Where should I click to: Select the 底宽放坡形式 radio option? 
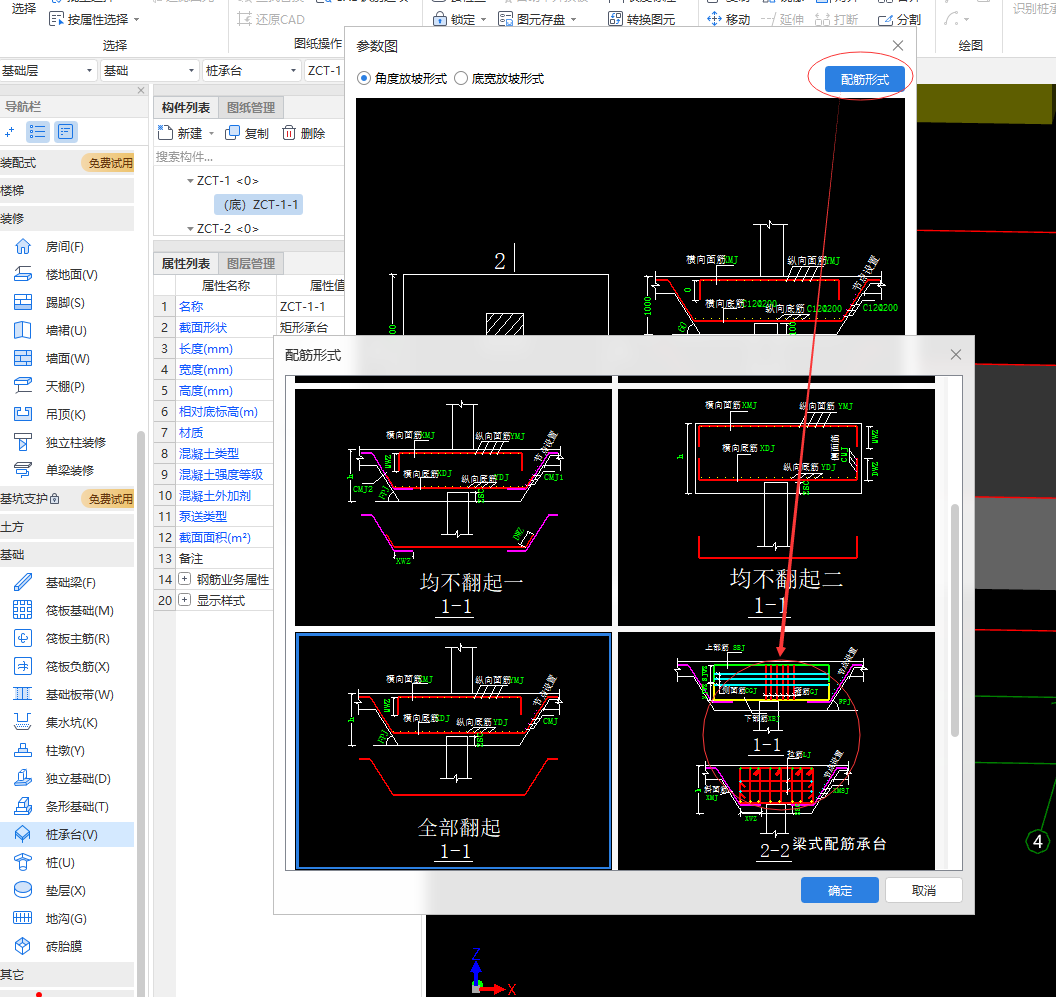coord(461,79)
